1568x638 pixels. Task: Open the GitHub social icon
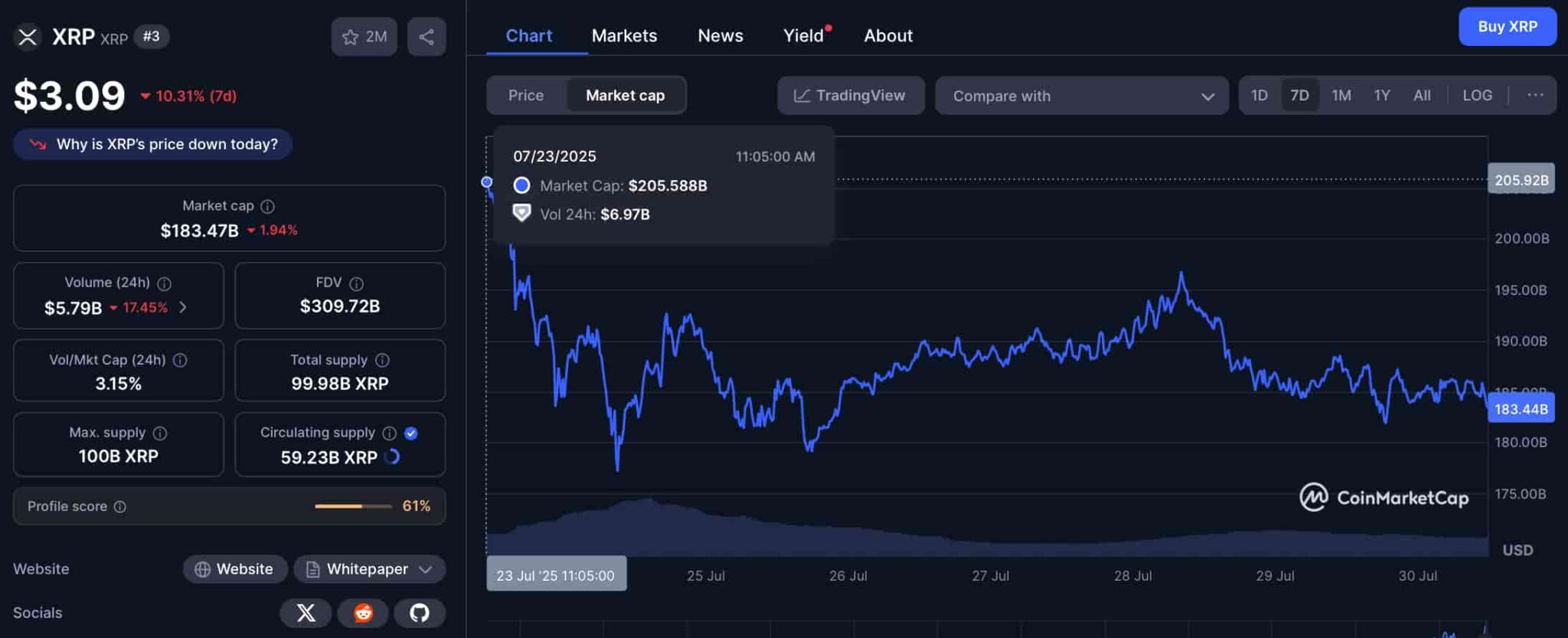420,613
